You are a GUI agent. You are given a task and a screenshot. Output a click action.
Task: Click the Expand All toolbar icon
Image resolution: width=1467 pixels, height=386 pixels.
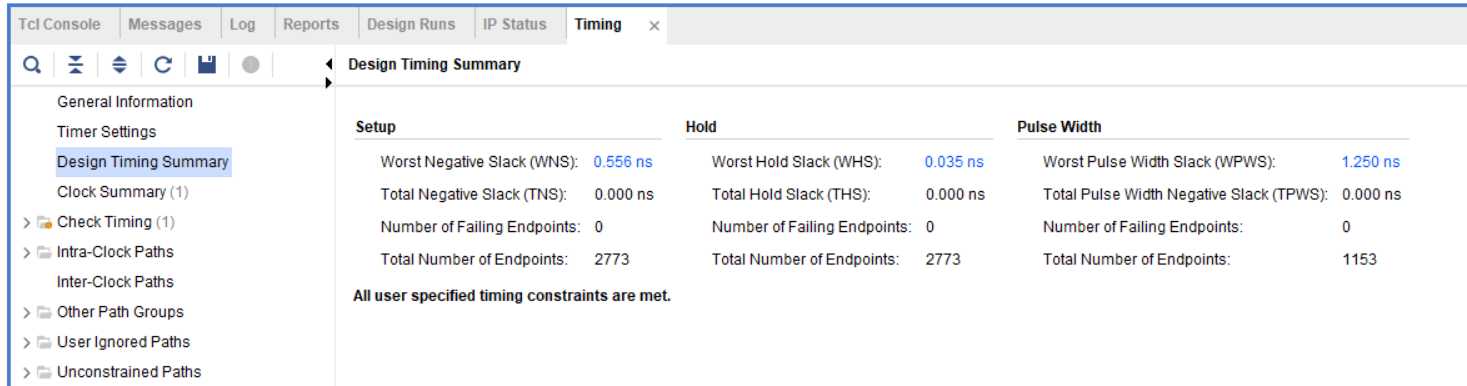coord(119,65)
